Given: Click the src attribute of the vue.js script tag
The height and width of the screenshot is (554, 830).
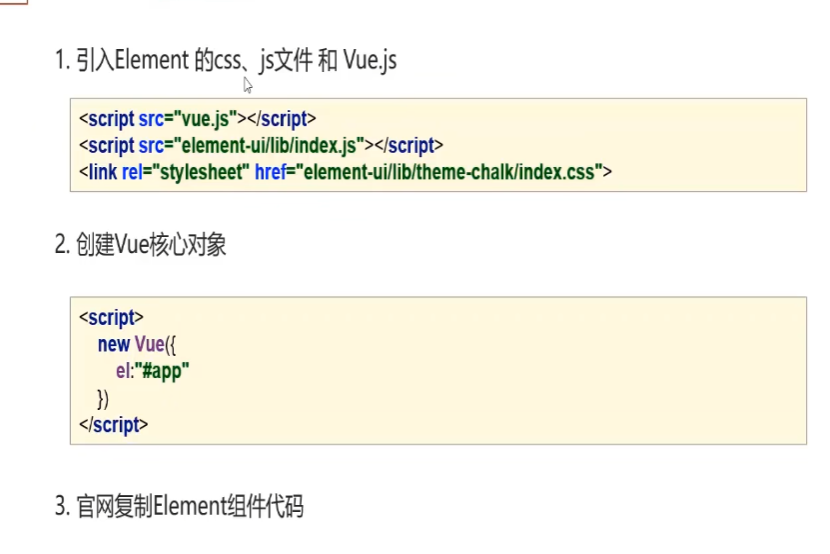Looking at the screenshot, I should pyautogui.click(x=151, y=119).
